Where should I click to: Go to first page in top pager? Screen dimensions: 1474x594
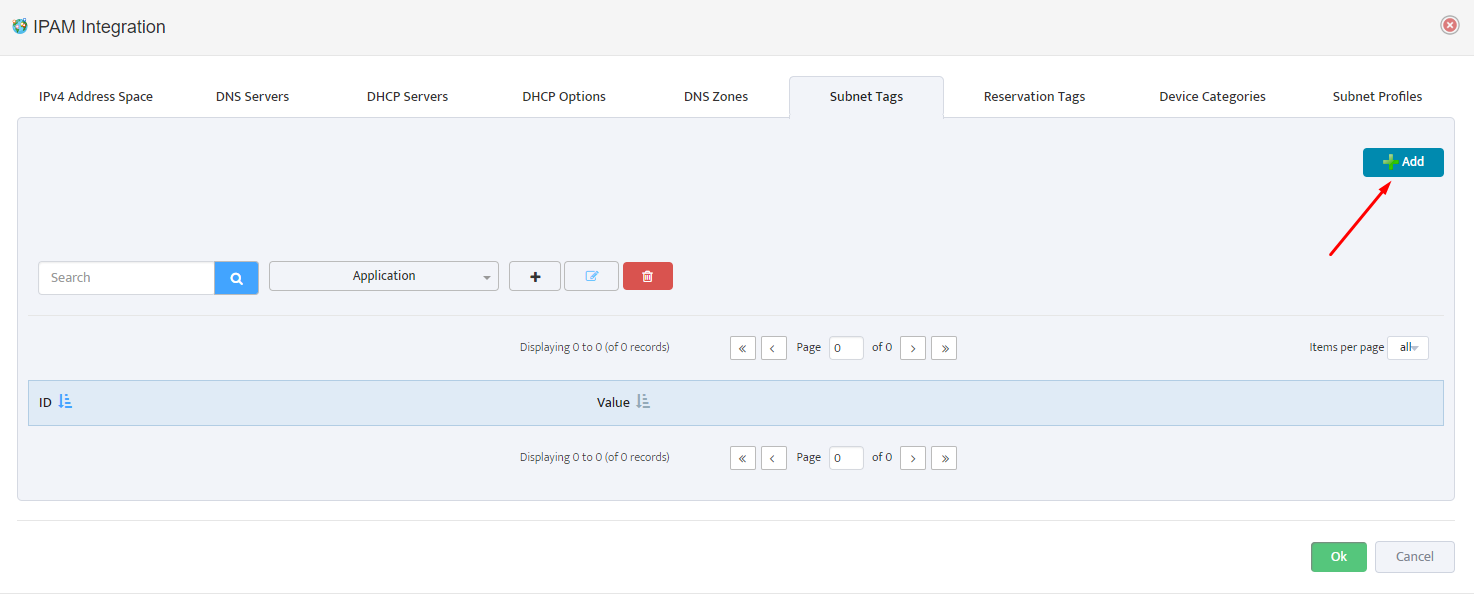[x=743, y=348]
